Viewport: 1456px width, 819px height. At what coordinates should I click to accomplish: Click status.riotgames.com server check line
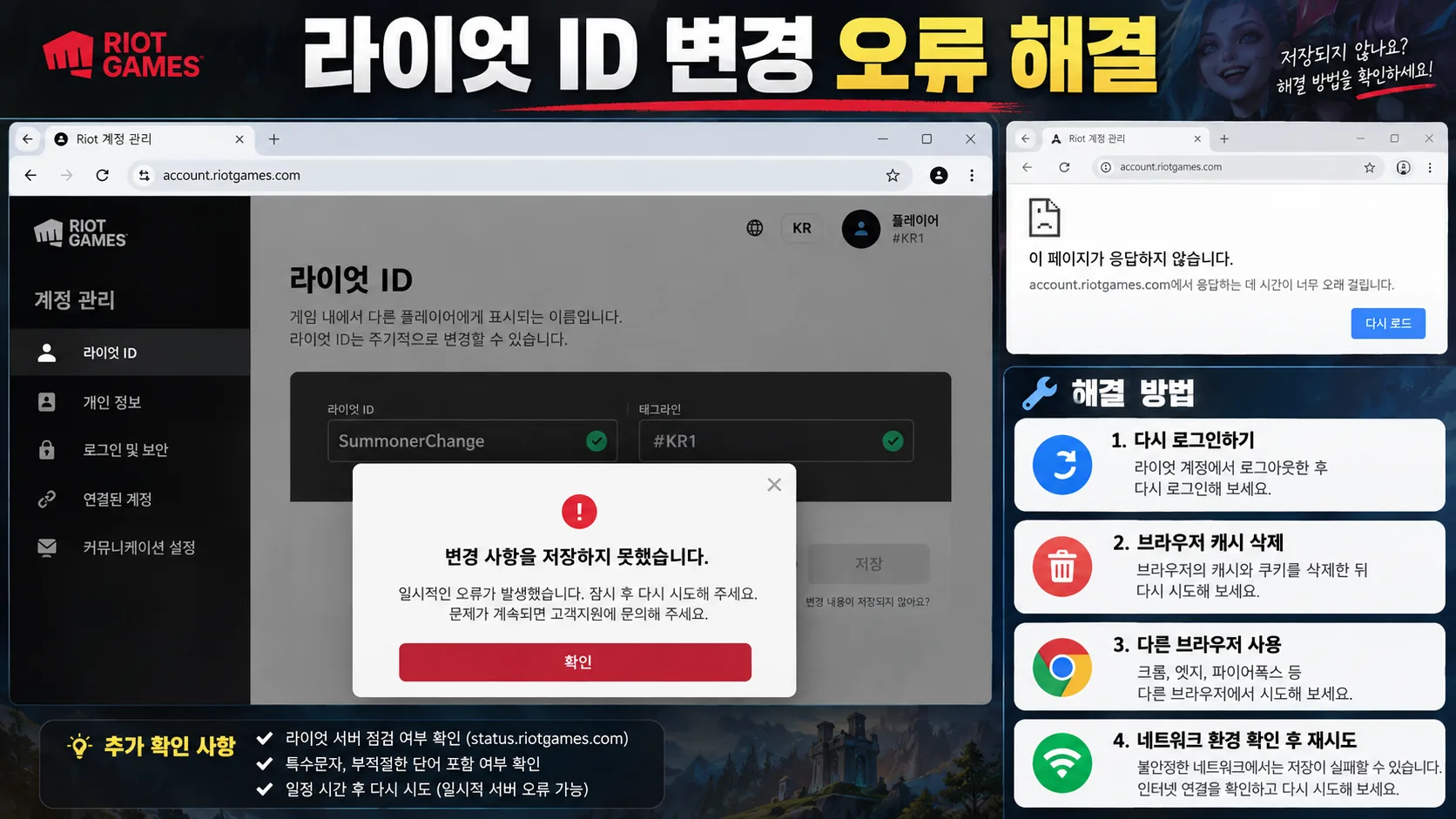[456, 738]
